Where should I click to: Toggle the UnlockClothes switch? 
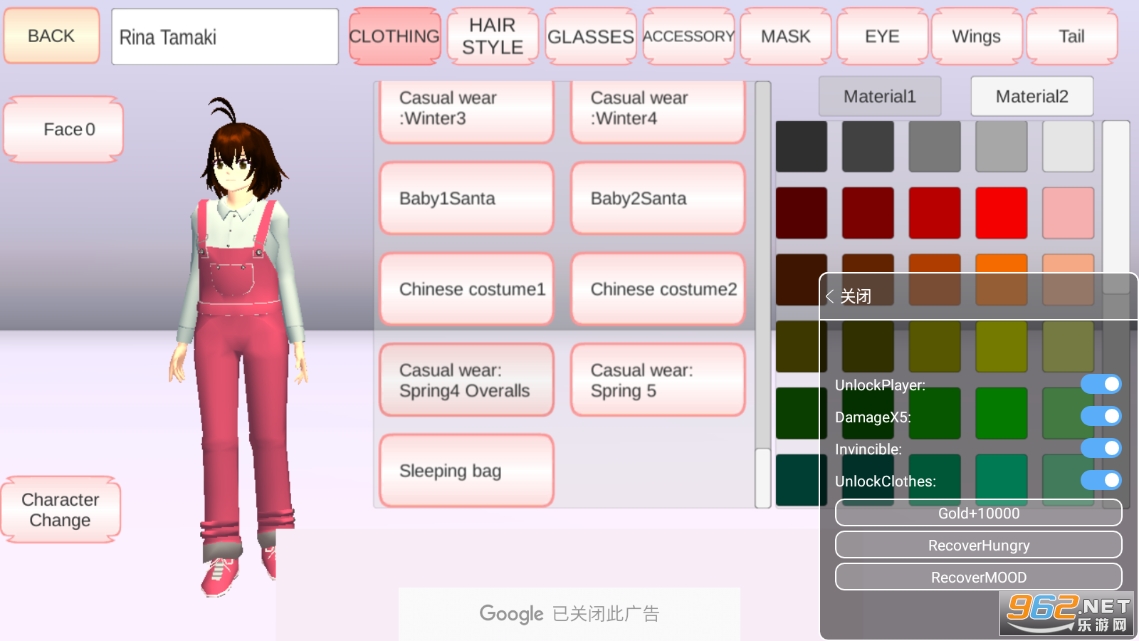(1100, 480)
